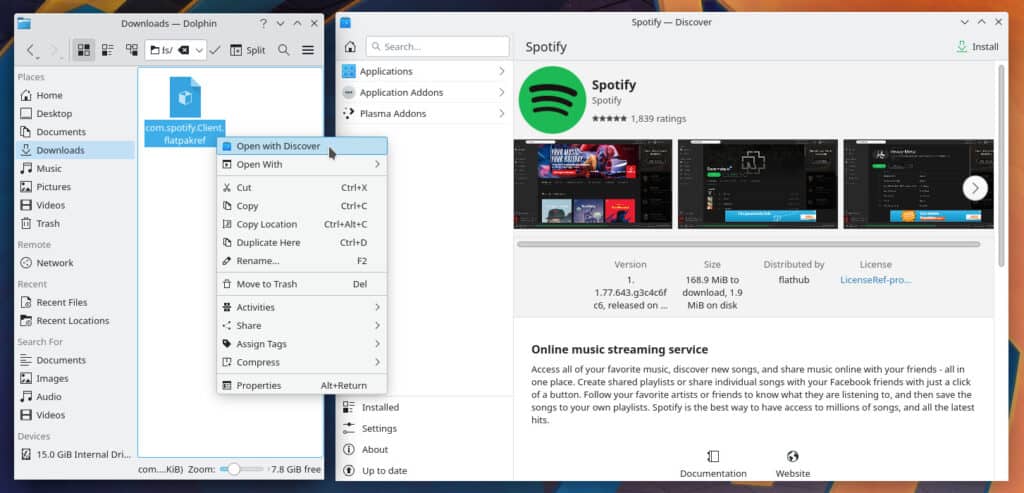The width and height of the screenshot is (1024, 493).
Task: Install Spotify via Install button
Action: point(978,47)
